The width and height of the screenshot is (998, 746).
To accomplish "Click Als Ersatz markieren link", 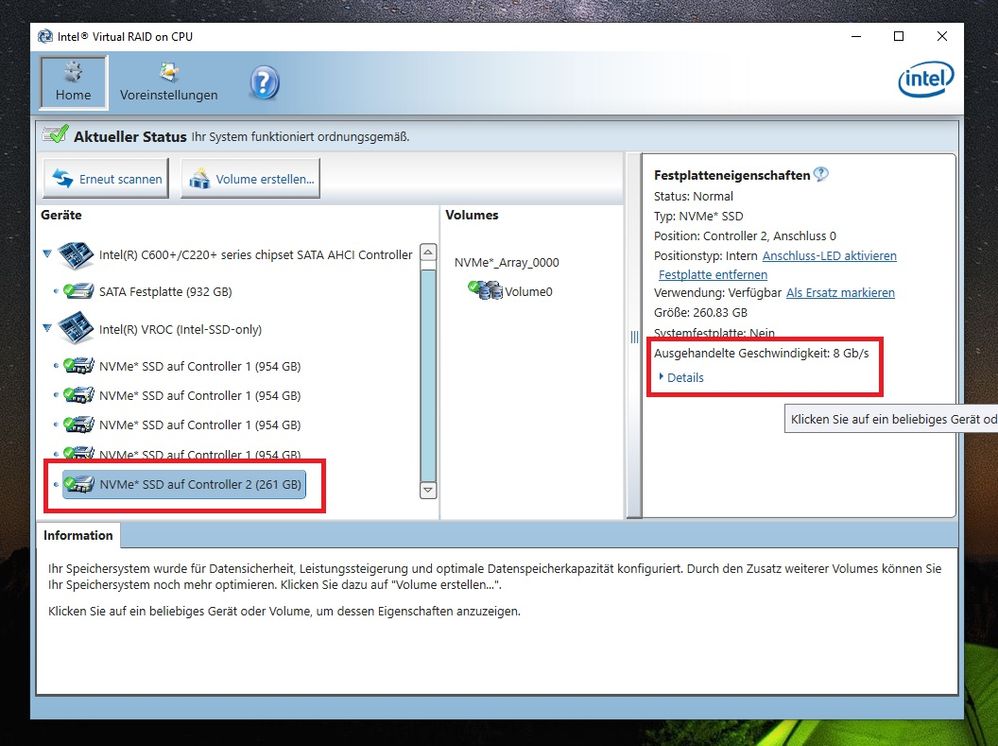I will coord(840,293).
